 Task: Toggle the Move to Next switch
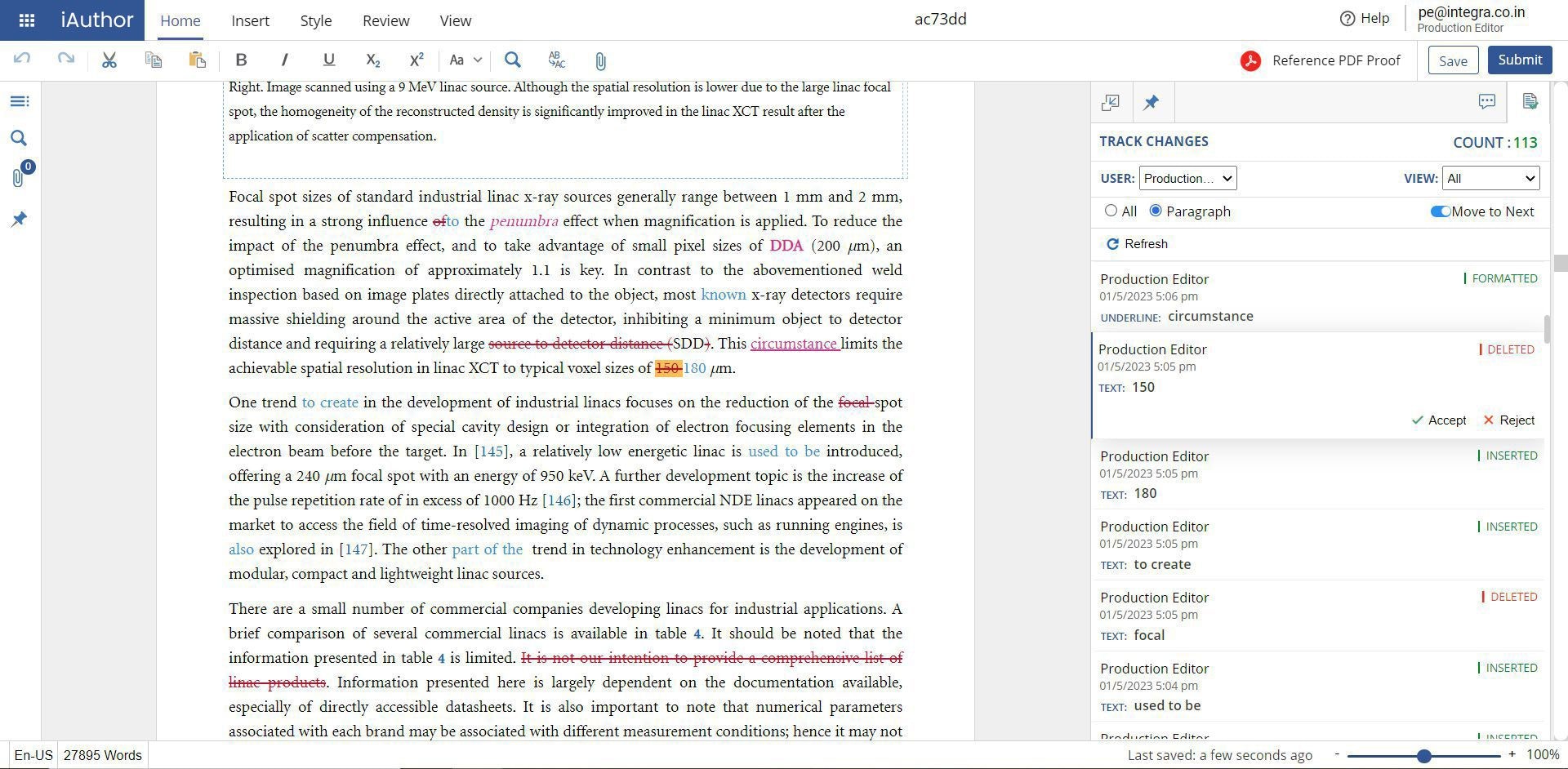tap(1441, 211)
